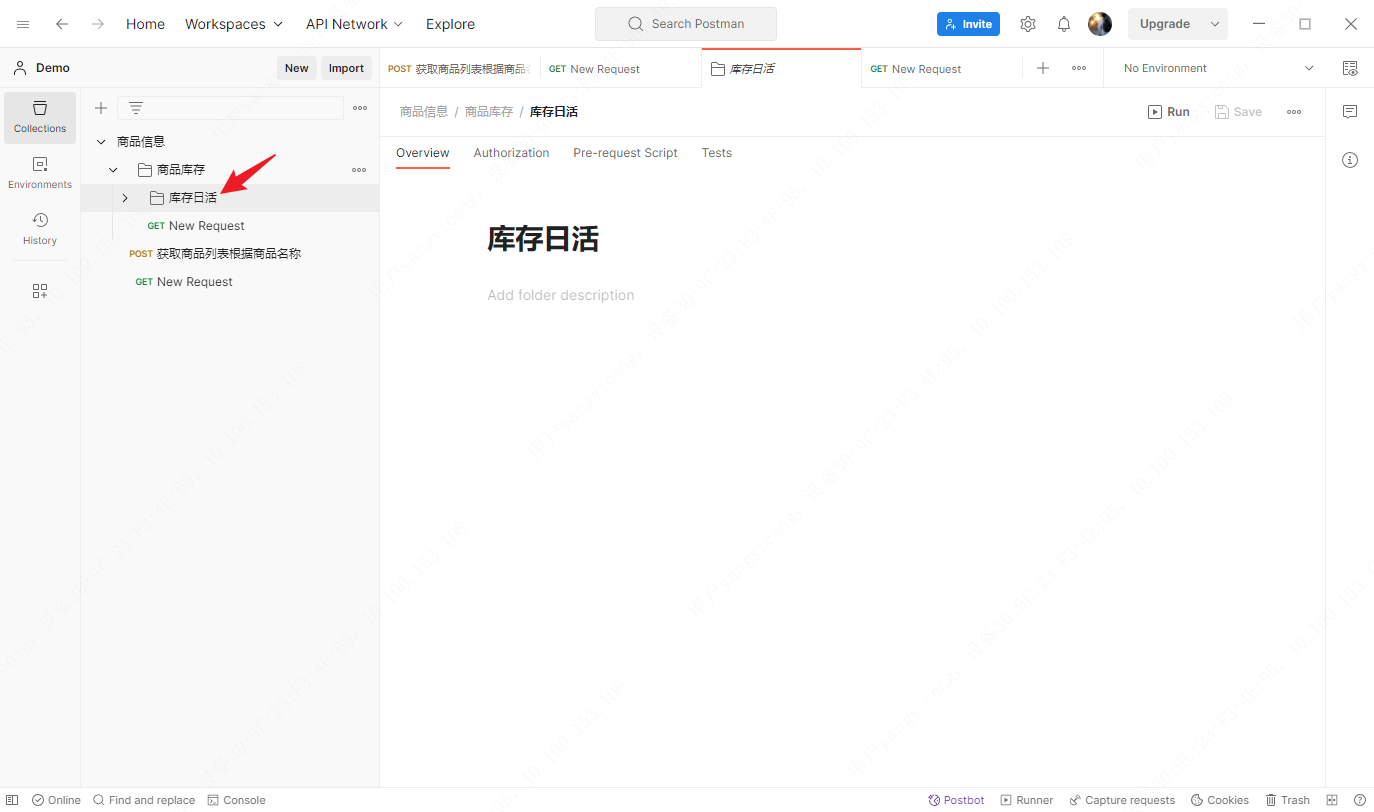1374x812 pixels.
Task: Click the filter icon in collections search
Action: (136, 108)
